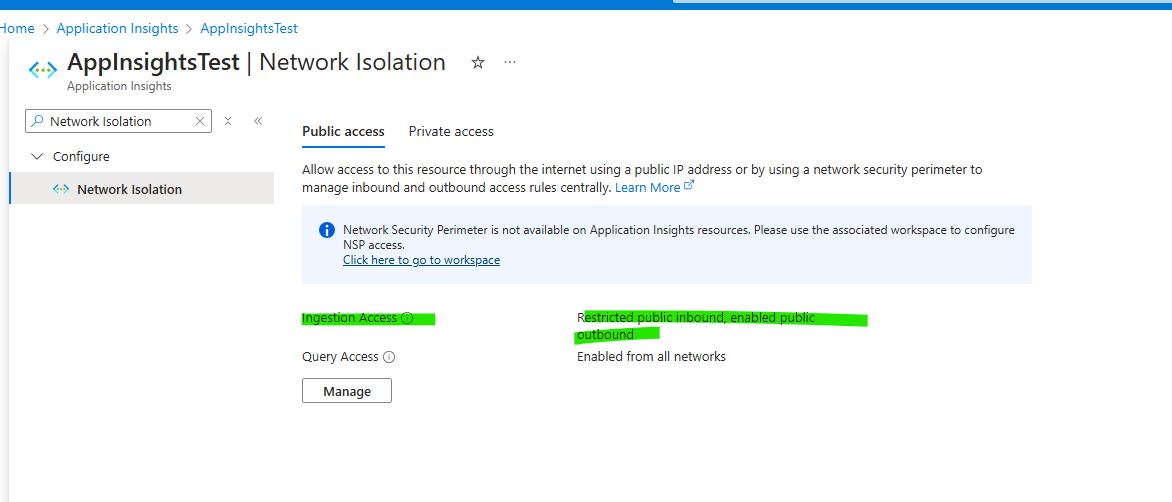Click the blue info icon in the banner
The image size is (1172, 502).
click(326, 231)
